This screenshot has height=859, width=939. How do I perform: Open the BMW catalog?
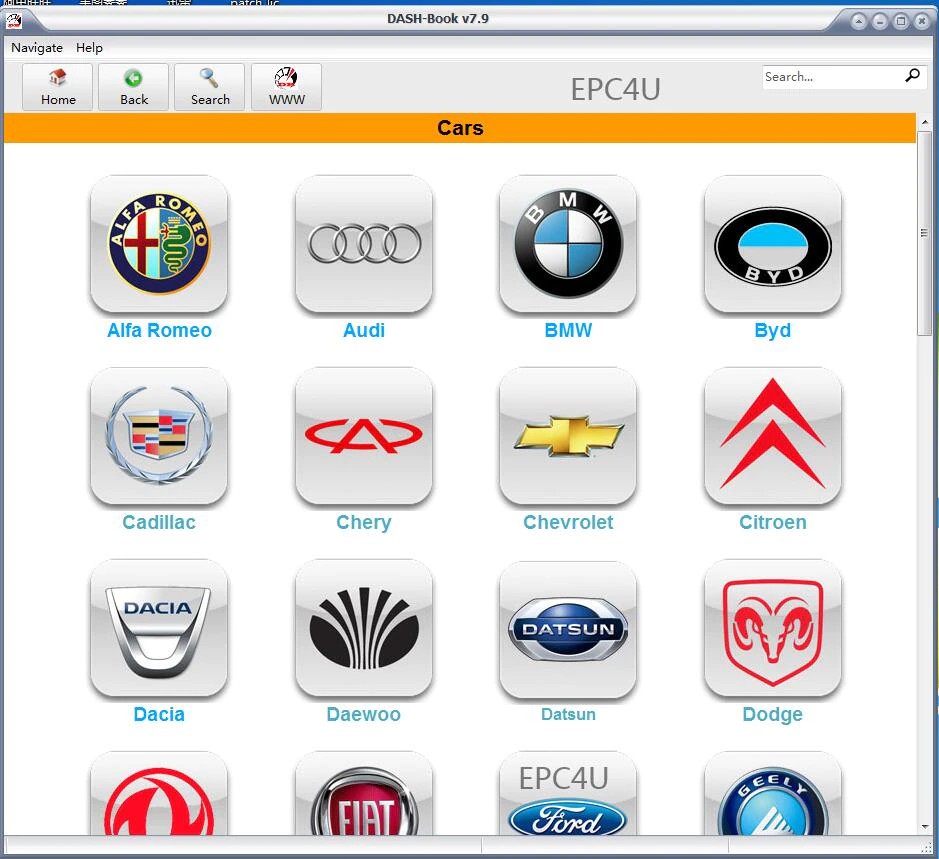pos(568,245)
